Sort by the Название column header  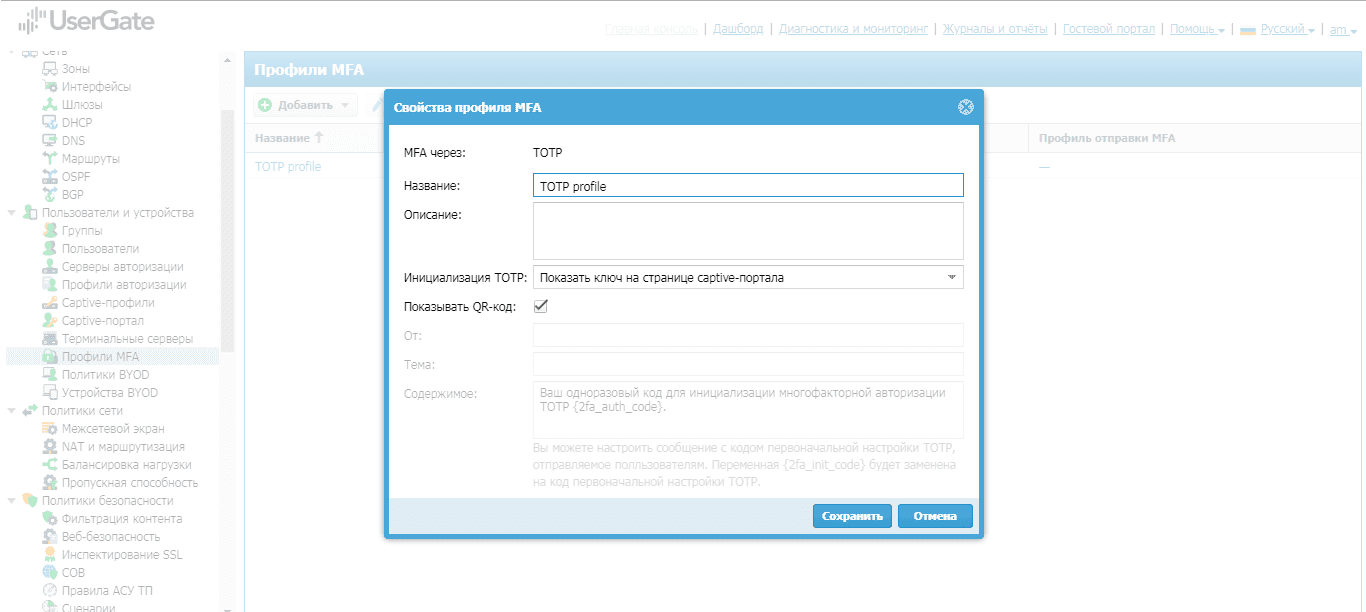pyautogui.click(x=289, y=138)
